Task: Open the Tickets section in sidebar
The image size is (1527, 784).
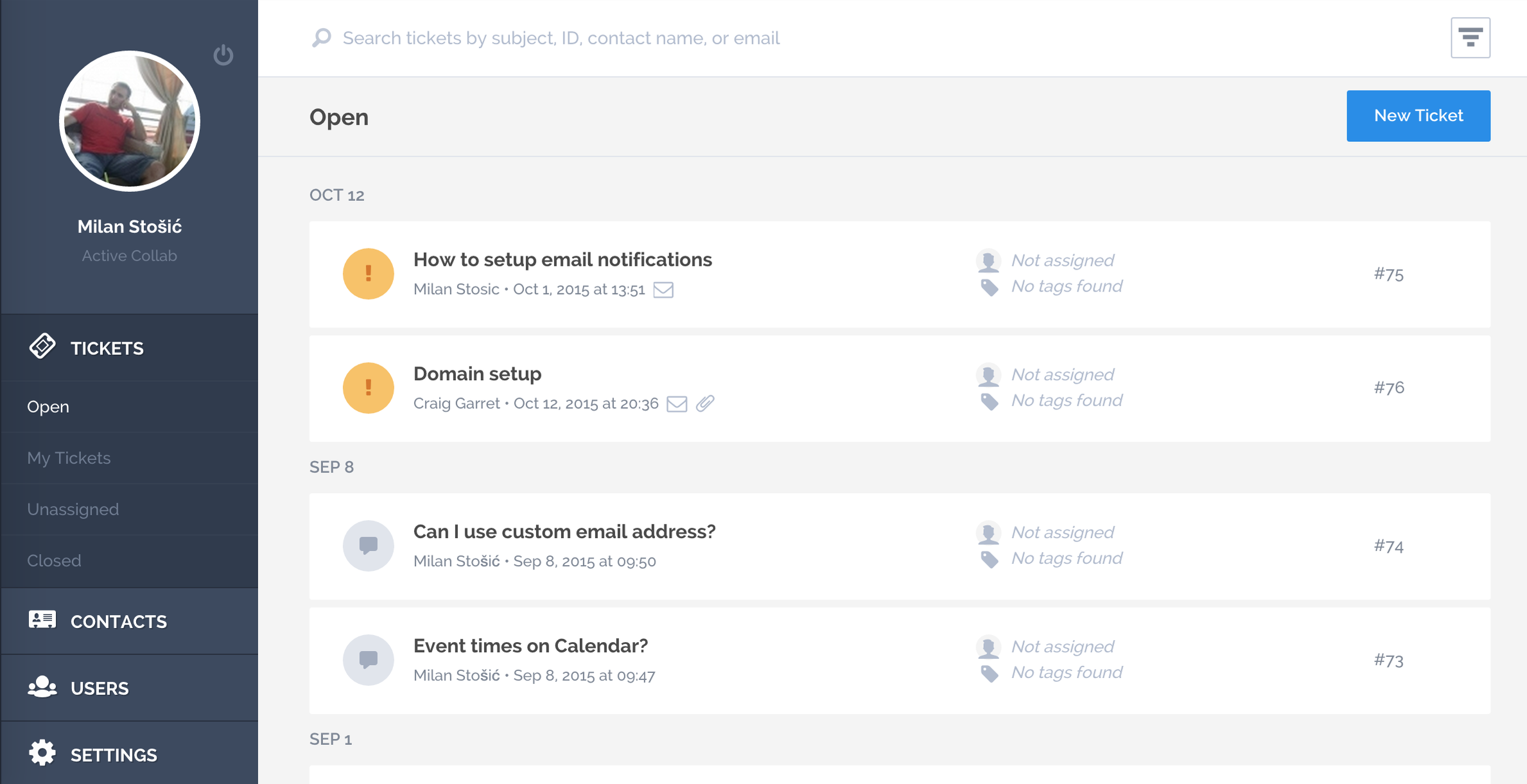Action: (x=107, y=348)
